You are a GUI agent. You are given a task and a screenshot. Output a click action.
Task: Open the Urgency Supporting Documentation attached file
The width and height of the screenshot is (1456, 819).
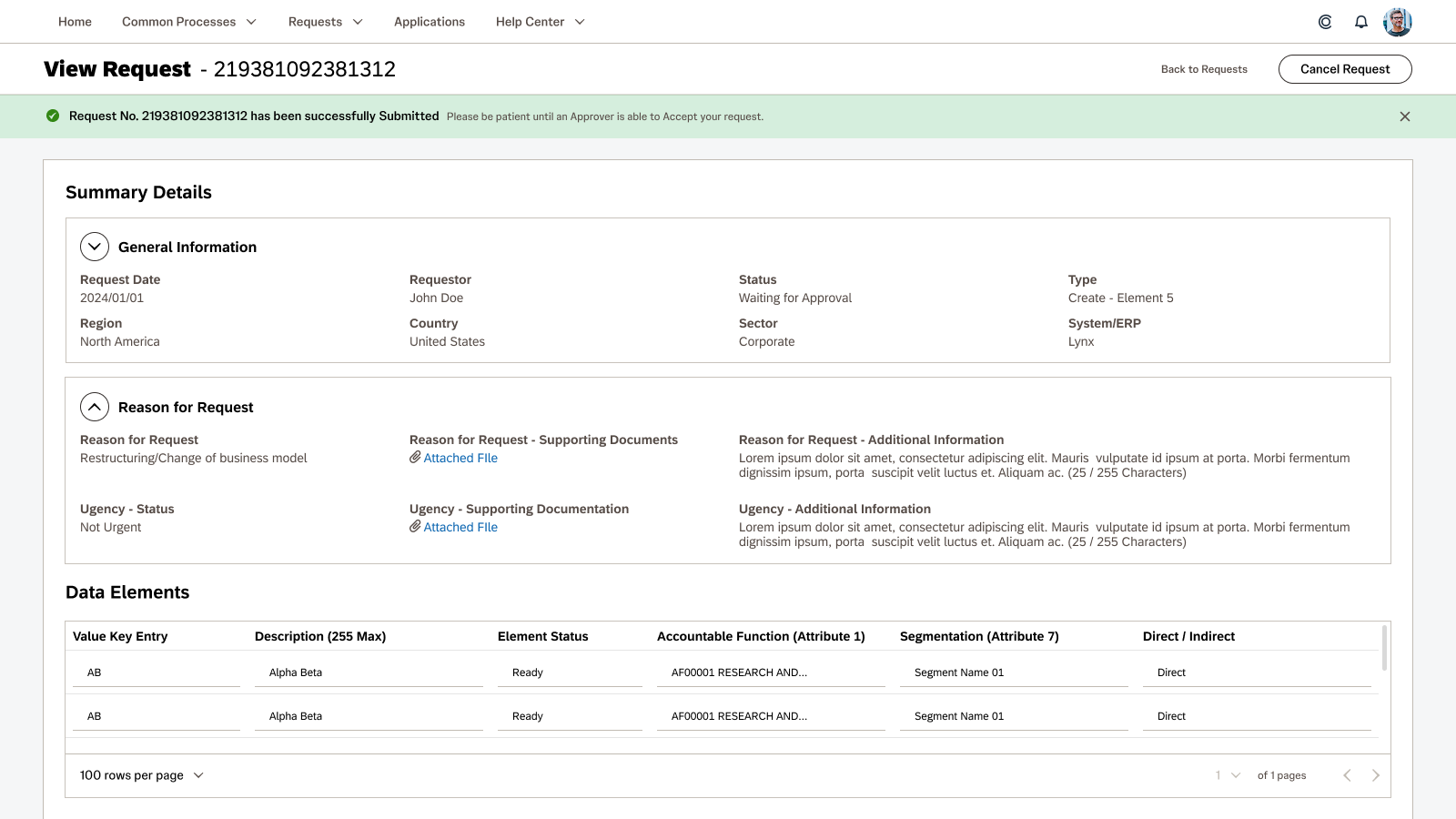[x=460, y=527]
